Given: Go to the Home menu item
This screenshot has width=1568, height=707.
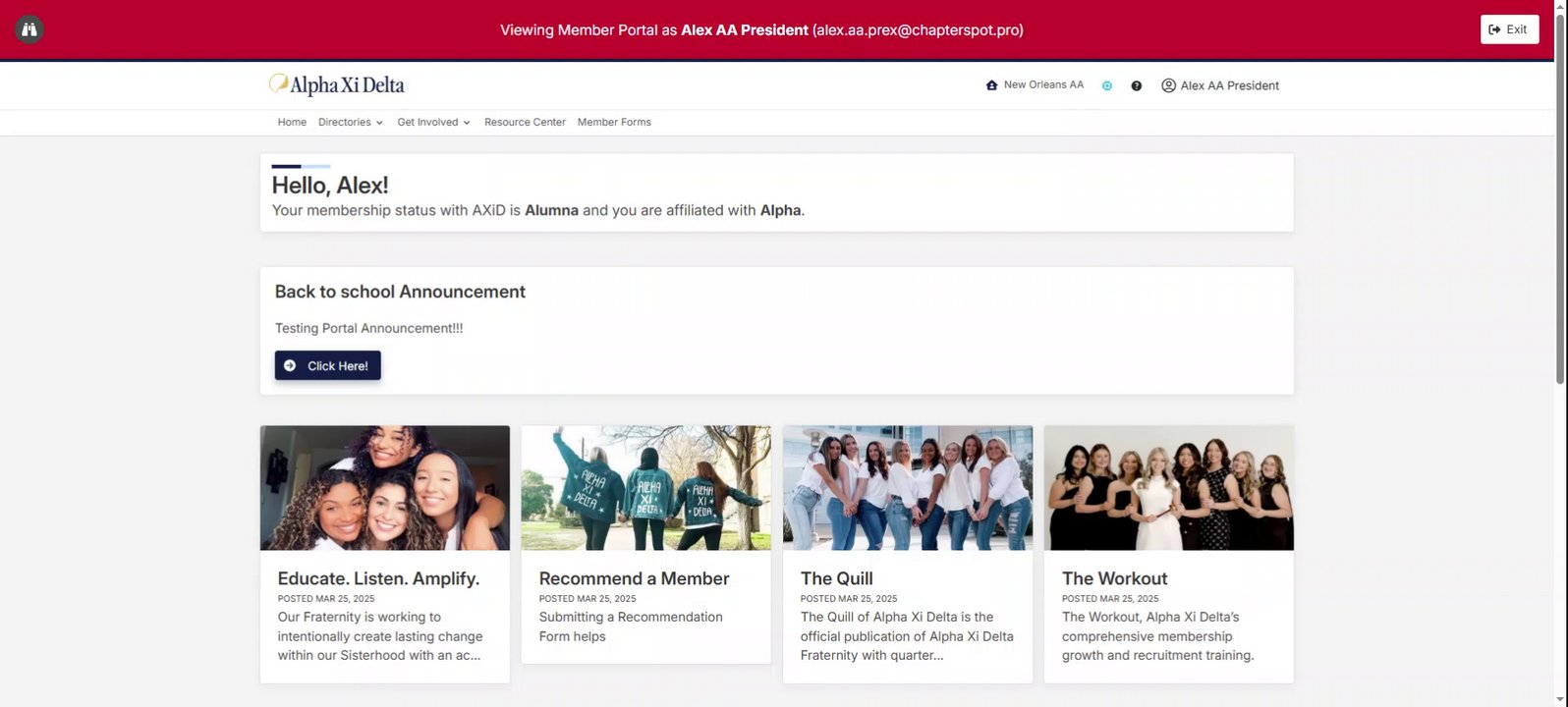Looking at the screenshot, I should click(x=292, y=123).
